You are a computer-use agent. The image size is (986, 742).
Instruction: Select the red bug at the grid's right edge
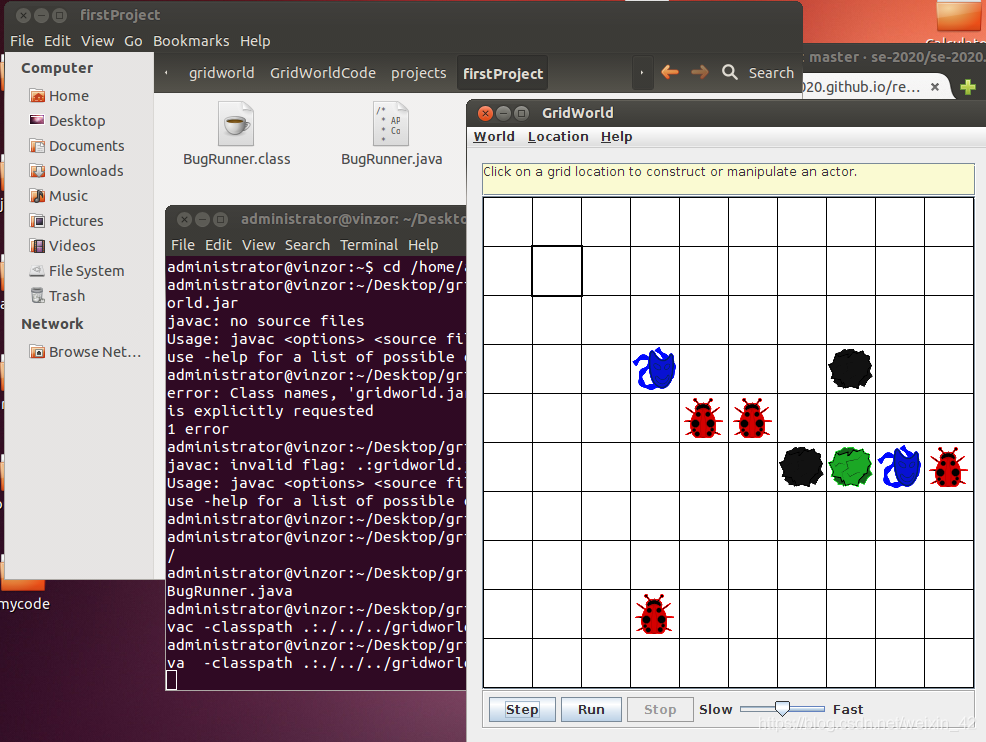(948, 467)
